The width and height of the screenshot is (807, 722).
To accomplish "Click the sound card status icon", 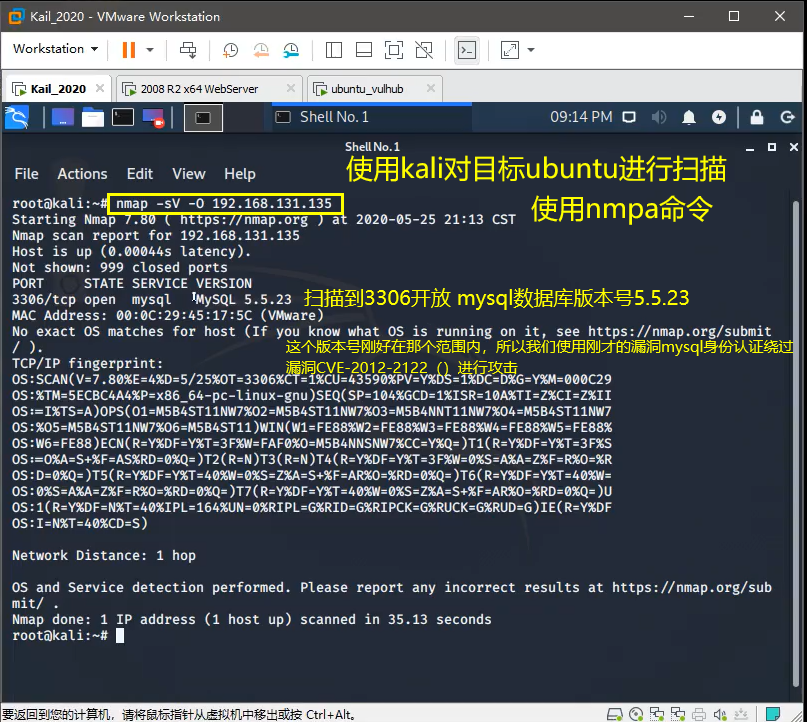I will point(720,714).
